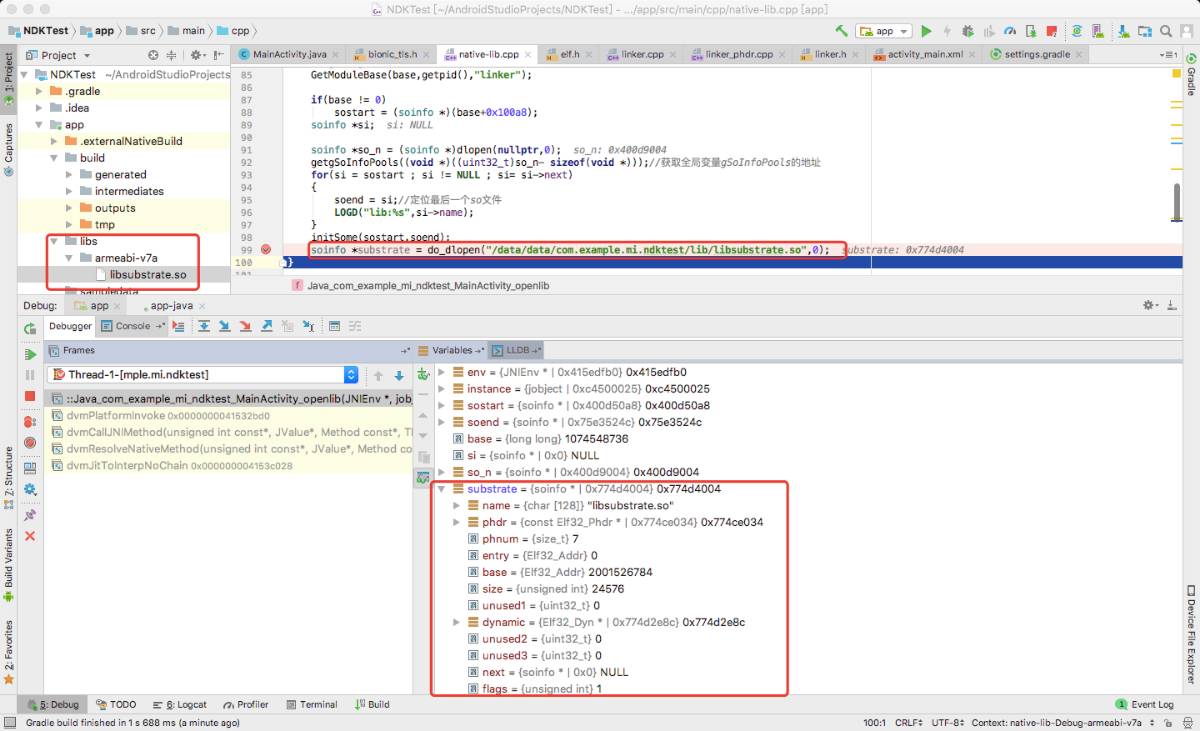Click the Run to Cursor icon
1200x731 pixels.
click(308, 326)
